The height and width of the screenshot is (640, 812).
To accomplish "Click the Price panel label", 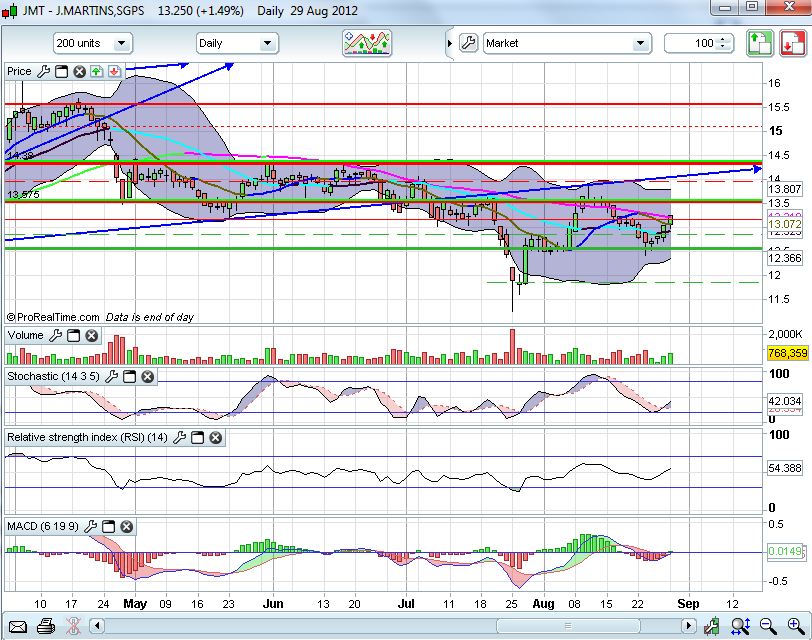I will click(x=19, y=71).
